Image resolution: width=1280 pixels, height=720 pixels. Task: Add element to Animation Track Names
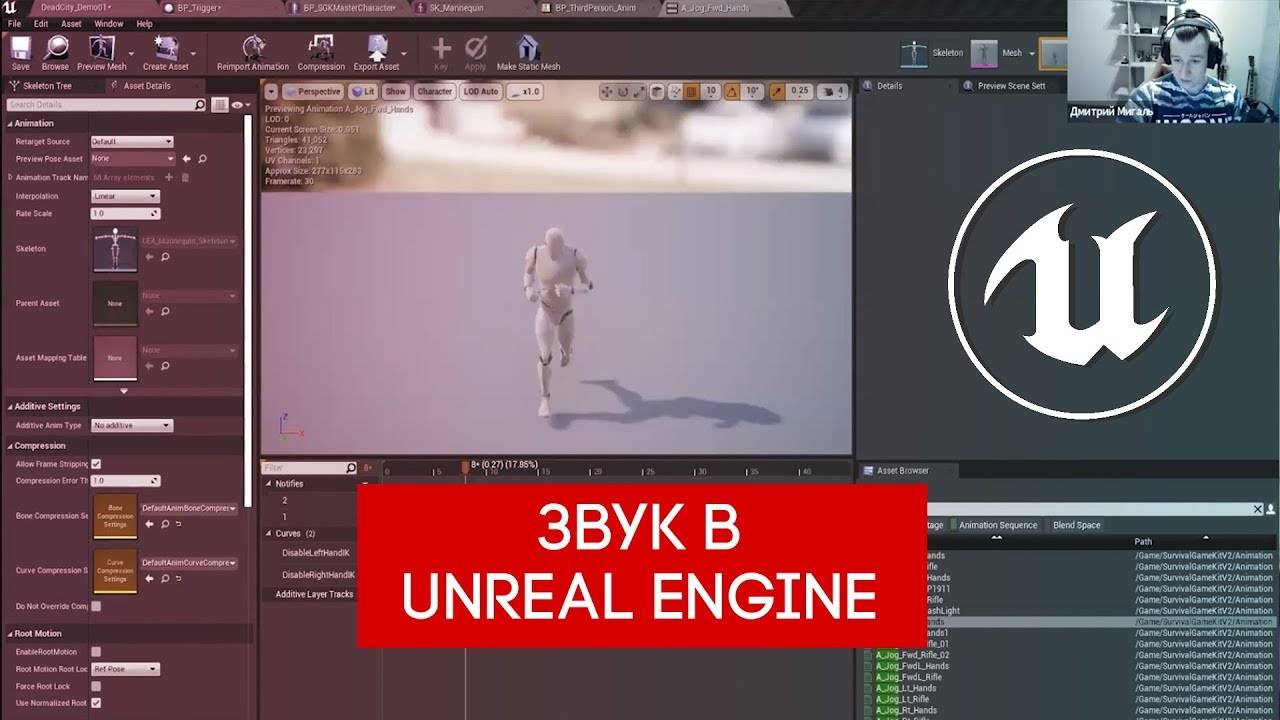(169, 177)
